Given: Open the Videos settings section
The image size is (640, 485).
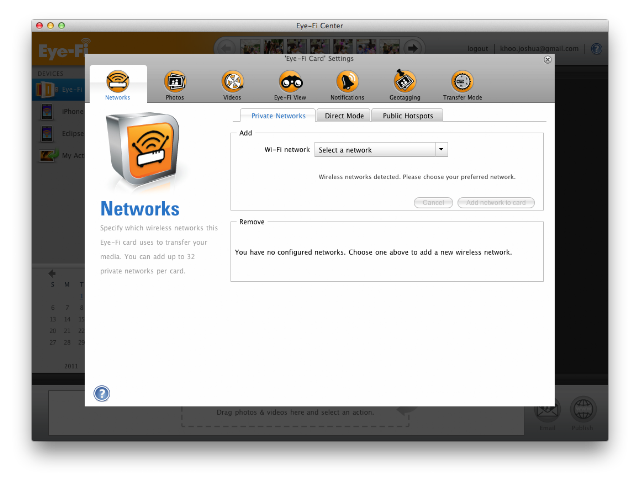Looking at the screenshot, I should [x=232, y=85].
